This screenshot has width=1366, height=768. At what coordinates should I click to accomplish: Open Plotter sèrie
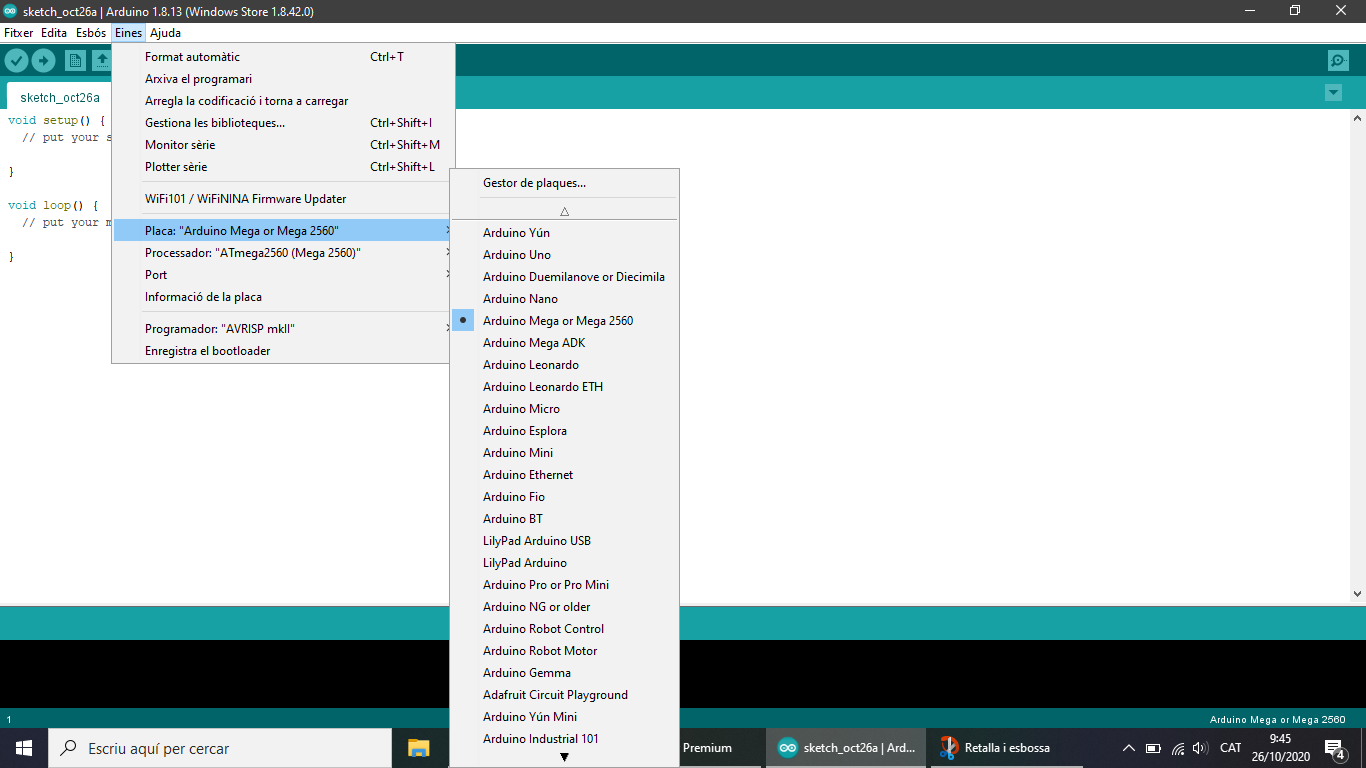point(283,167)
